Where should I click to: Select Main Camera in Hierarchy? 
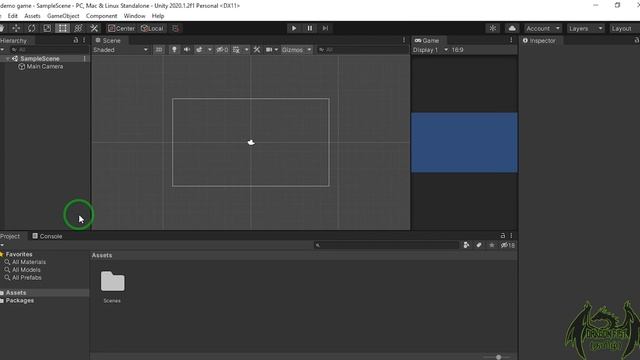click(44, 67)
